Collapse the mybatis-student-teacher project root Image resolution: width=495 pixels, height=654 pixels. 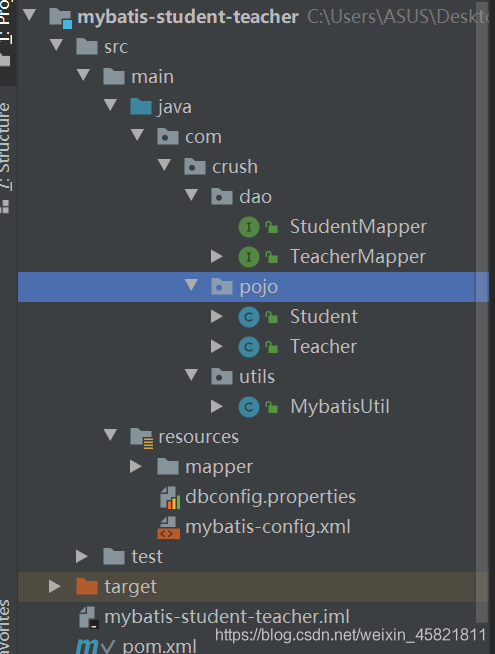(x=30, y=15)
